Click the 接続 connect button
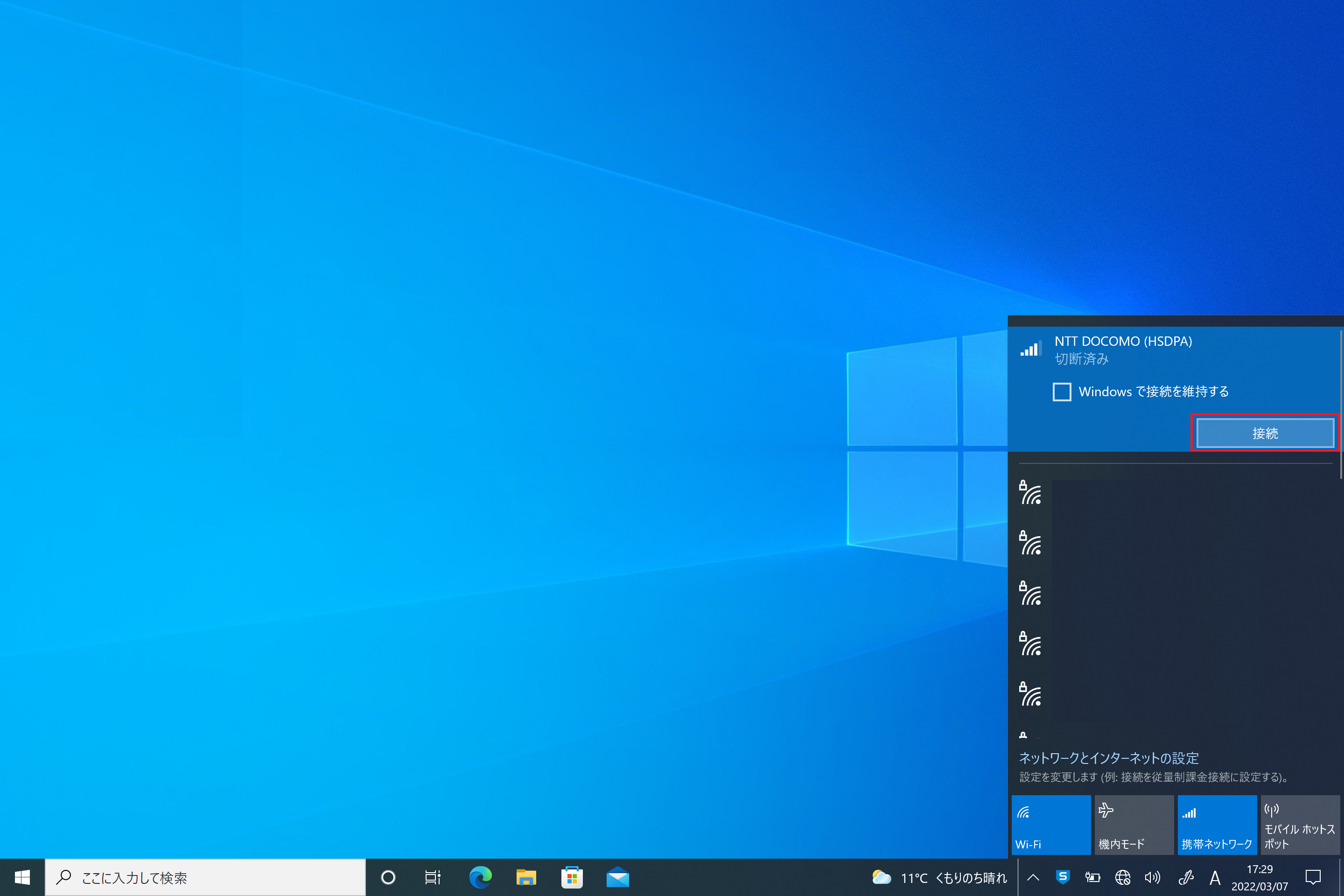This screenshot has width=1344, height=896. [1265, 433]
